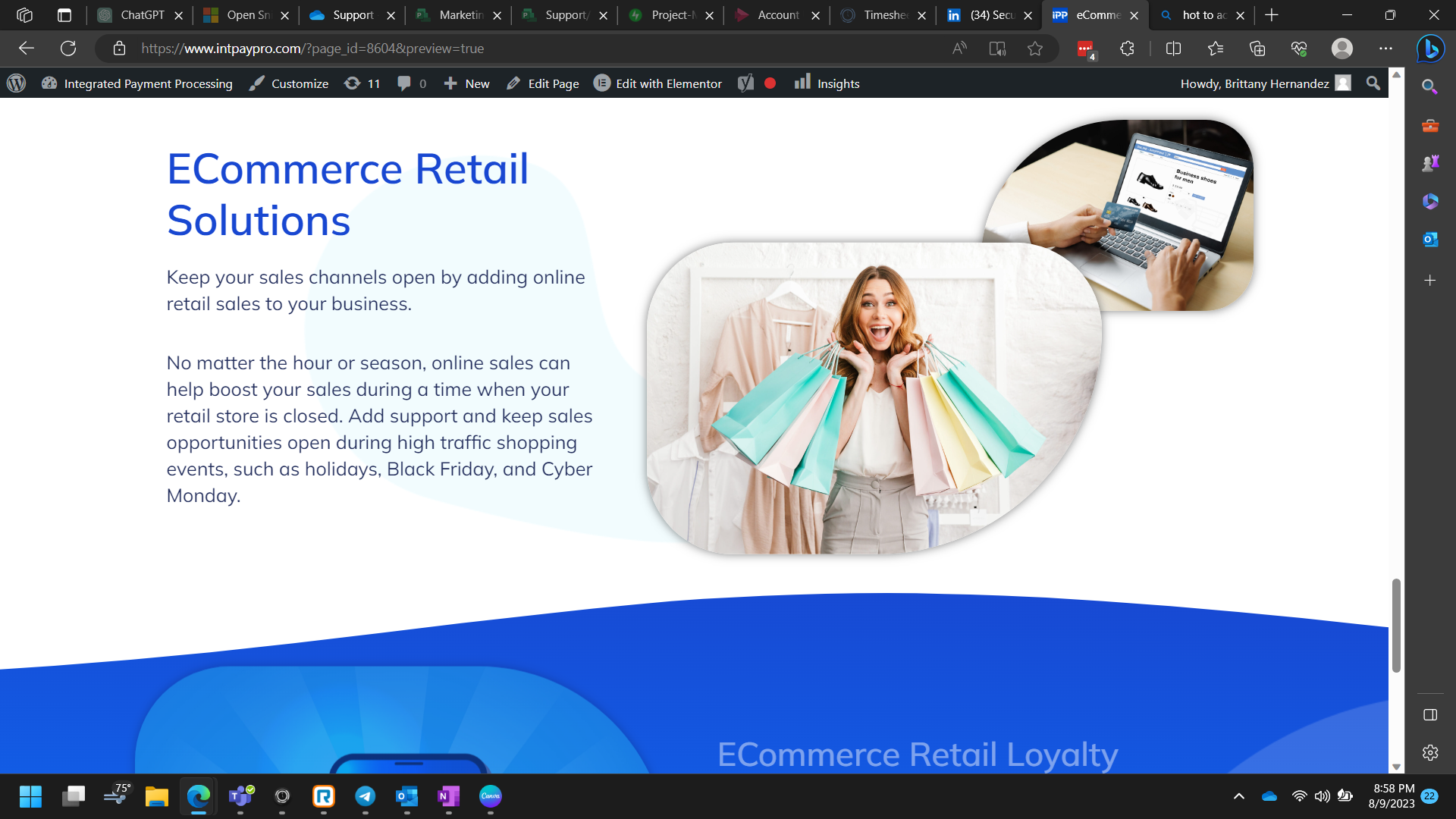Screen dimensions: 1456x819
Task: Open Bing Chat in the Edge sidebar
Action: click(x=1429, y=48)
